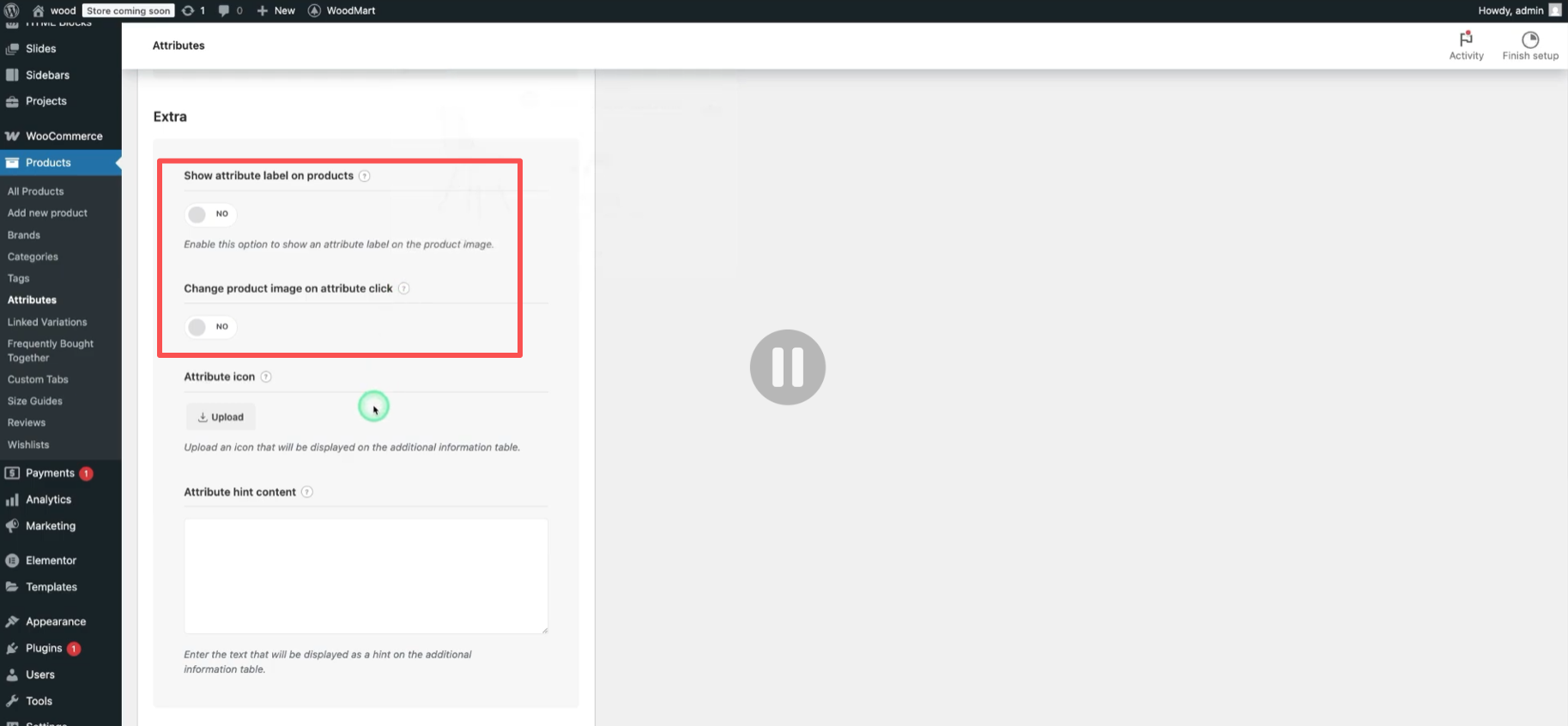Viewport: 1568px width, 726px height.
Task: Click the Analytics bar chart icon
Action: [x=12, y=499]
